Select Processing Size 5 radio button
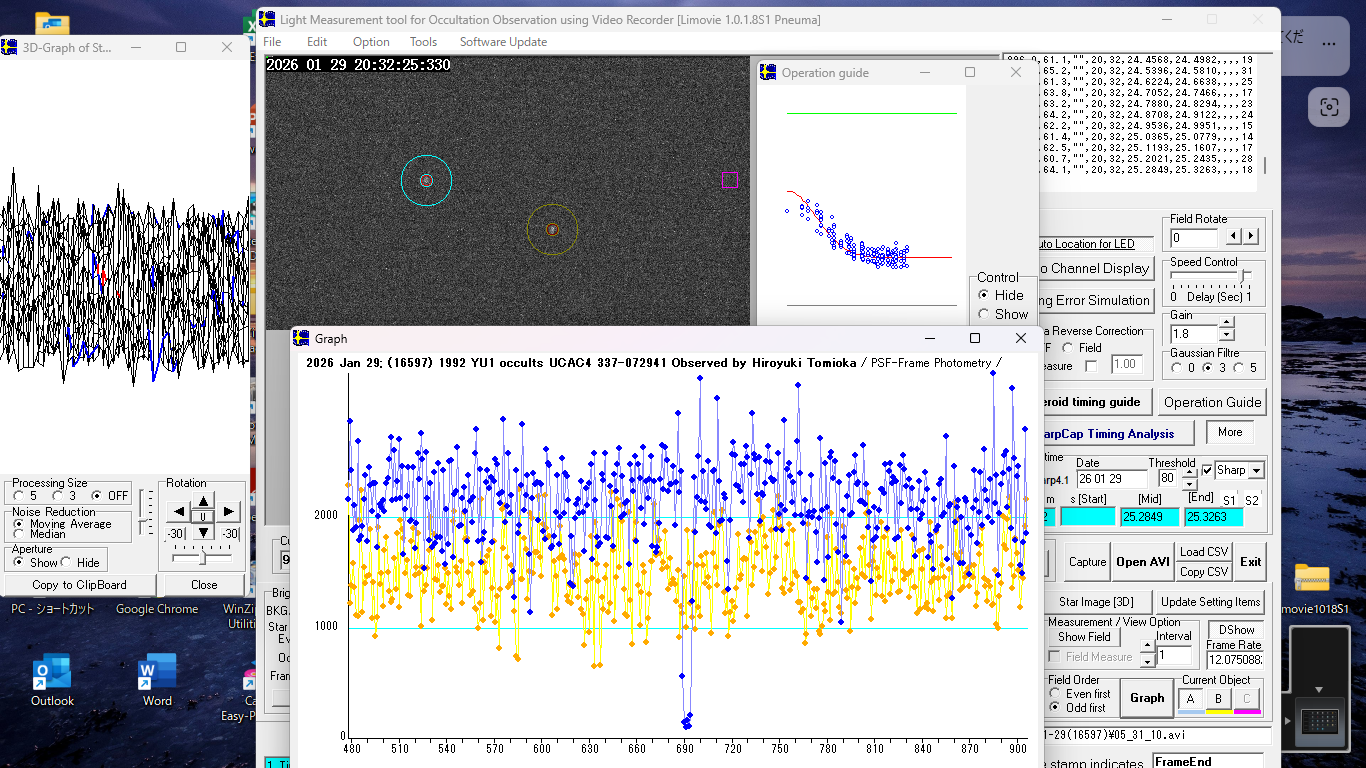 coord(19,496)
